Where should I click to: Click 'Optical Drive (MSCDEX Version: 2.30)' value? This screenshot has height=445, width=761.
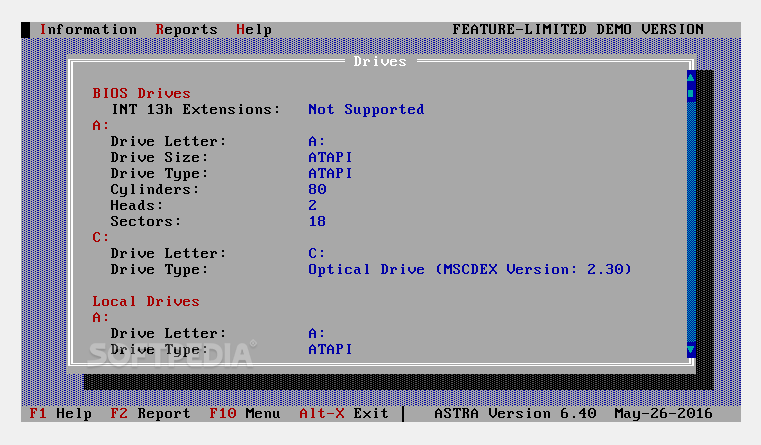click(469, 269)
